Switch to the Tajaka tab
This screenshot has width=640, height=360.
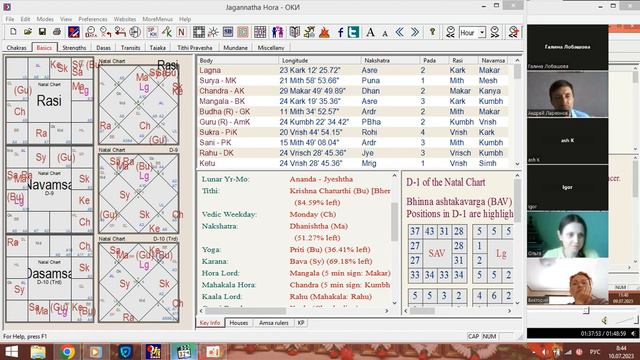pyautogui.click(x=158, y=47)
